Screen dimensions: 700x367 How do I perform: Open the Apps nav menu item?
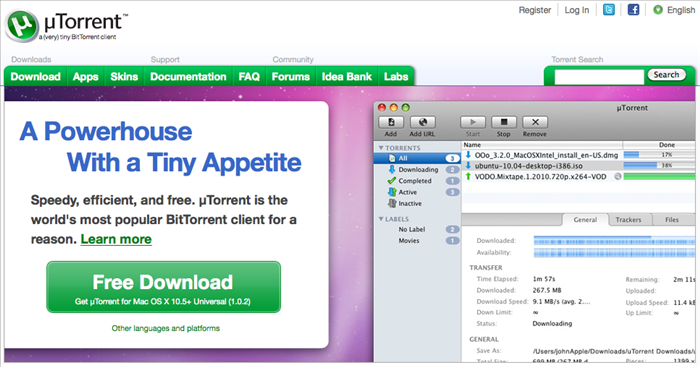point(85,77)
